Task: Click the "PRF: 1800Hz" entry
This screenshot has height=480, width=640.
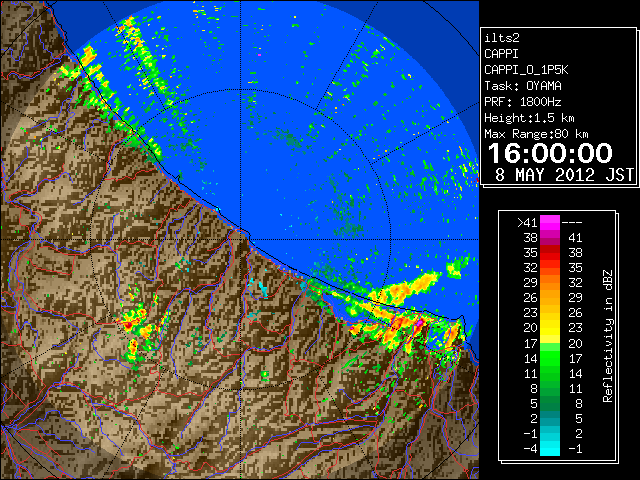Action: 523,102
